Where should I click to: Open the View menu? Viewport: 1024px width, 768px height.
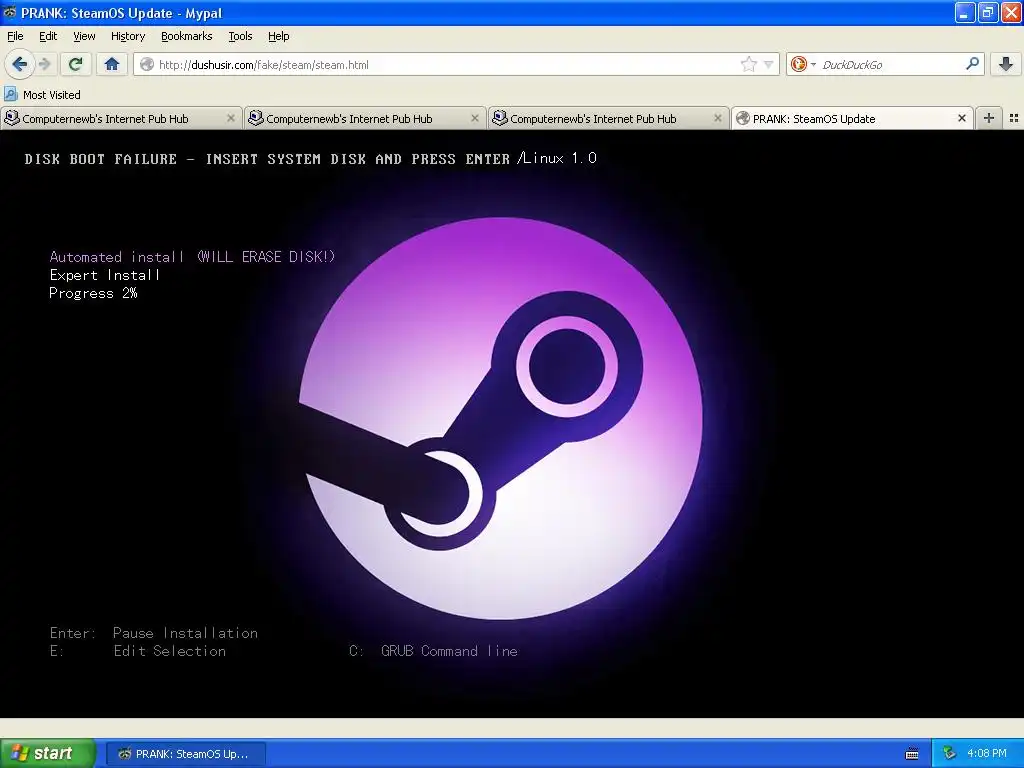pyautogui.click(x=84, y=36)
